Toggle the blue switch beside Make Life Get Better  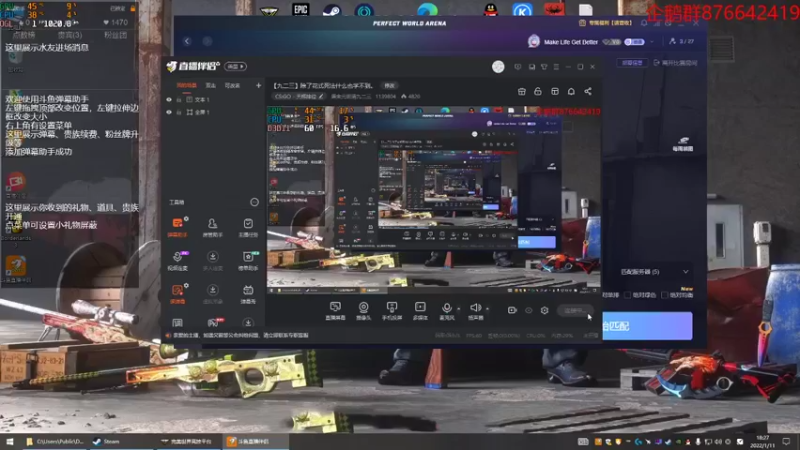[x=634, y=42]
